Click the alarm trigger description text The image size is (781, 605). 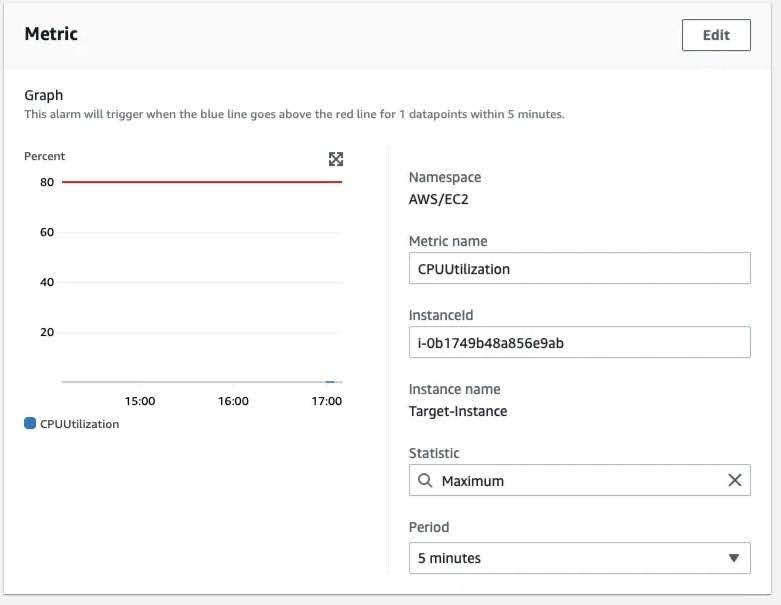point(294,114)
